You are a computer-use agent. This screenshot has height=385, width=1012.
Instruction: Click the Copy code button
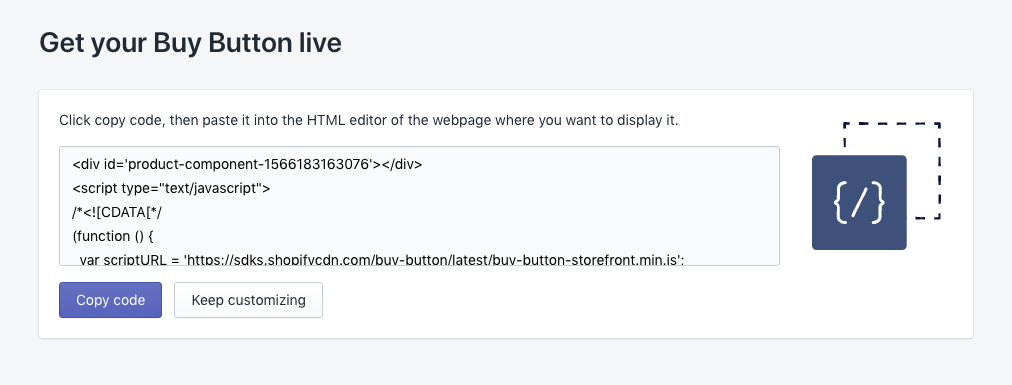(x=110, y=300)
